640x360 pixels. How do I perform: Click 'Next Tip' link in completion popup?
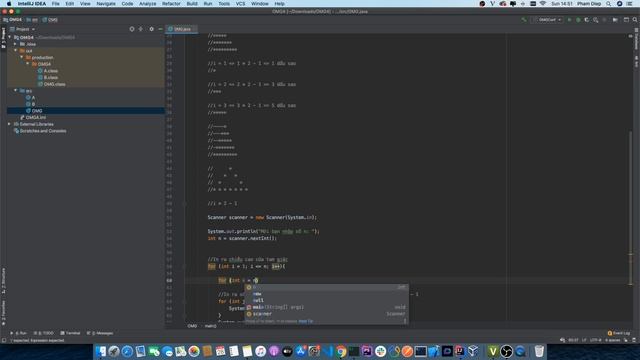(306, 321)
